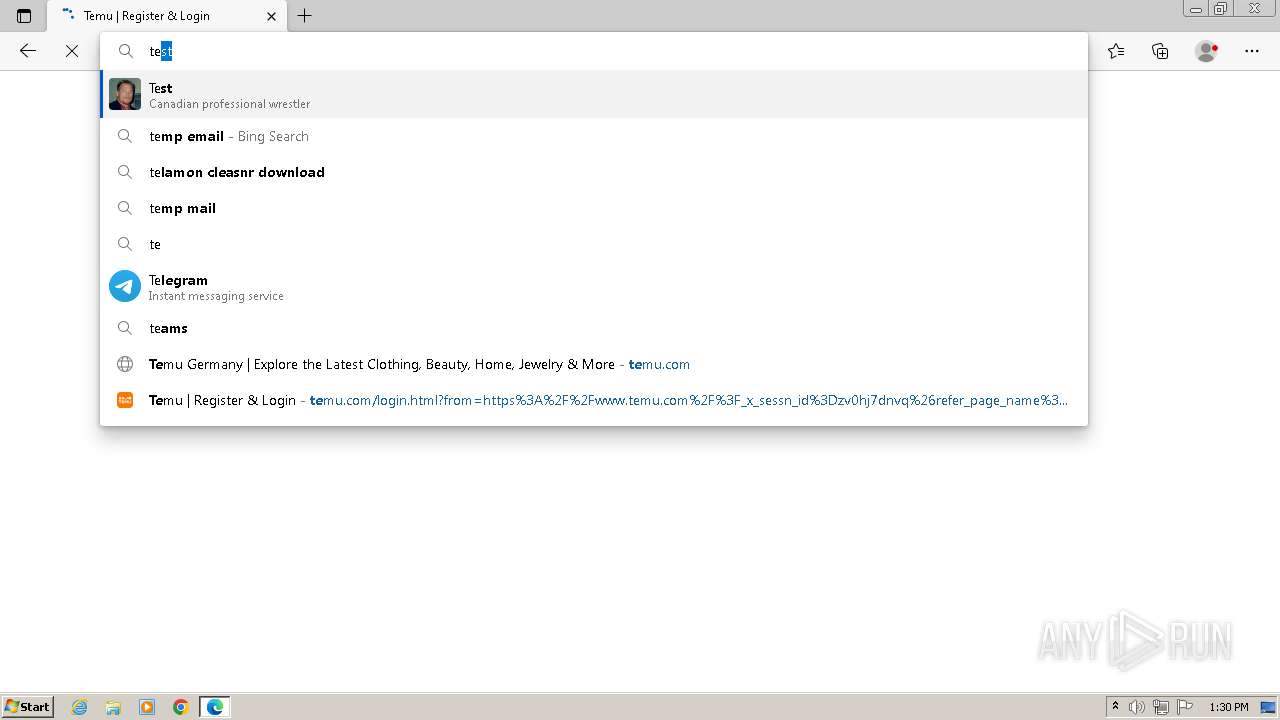Image resolution: width=1280 pixels, height=720 pixels.
Task: Open the Favorites star icon
Action: click(x=1116, y=51)
